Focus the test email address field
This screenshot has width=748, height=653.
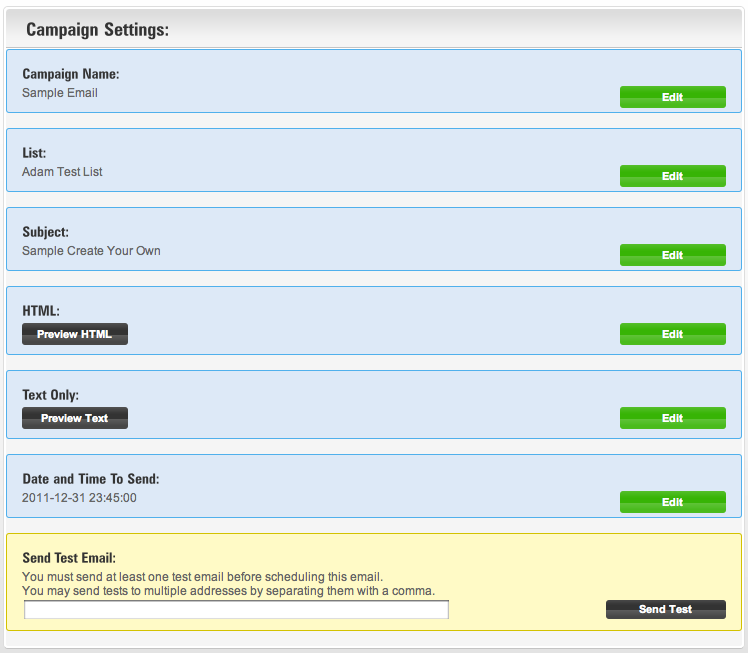pos(236,610)
